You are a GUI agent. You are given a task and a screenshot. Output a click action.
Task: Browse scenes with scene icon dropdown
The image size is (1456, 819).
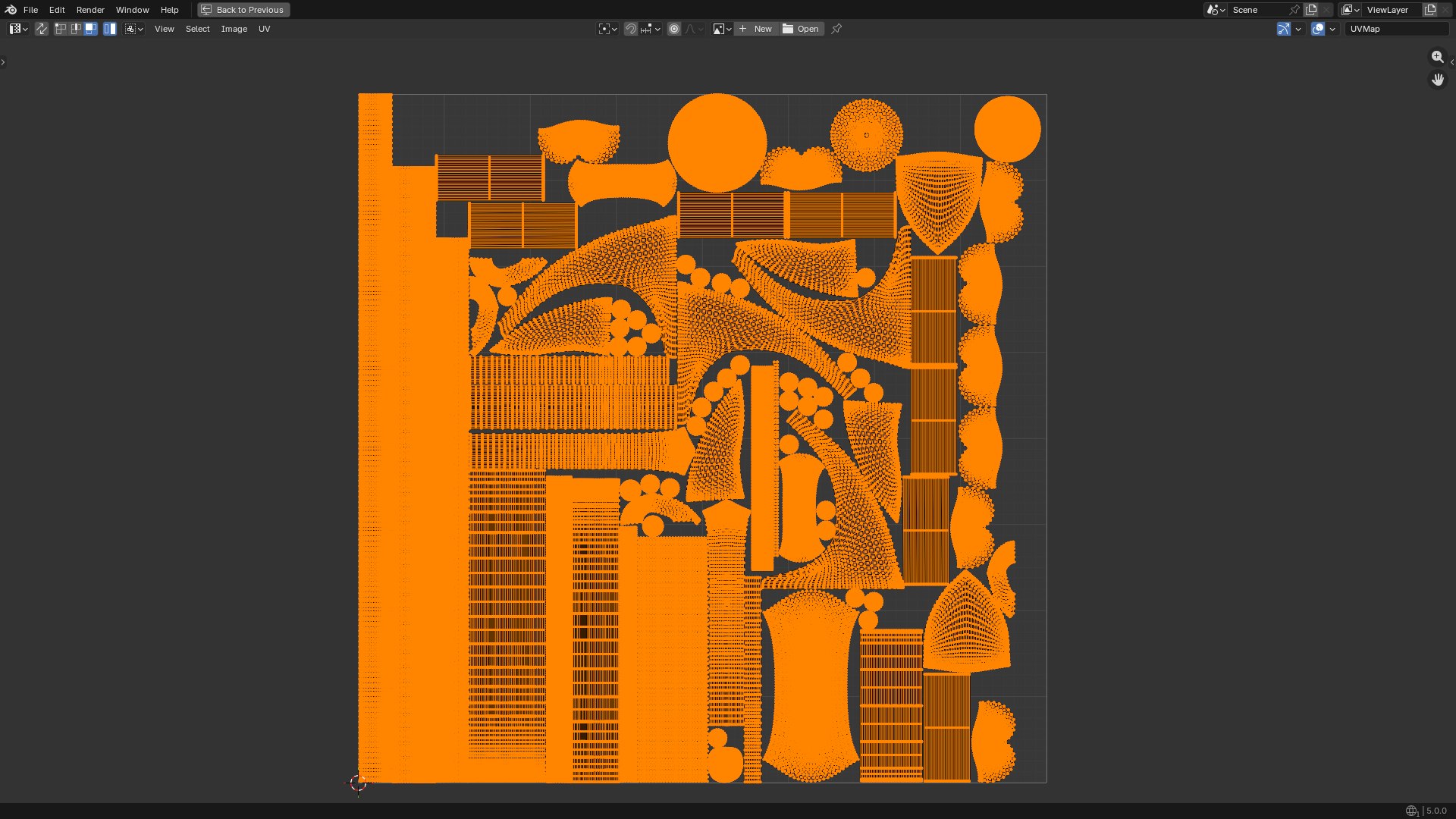point(1216,10)
